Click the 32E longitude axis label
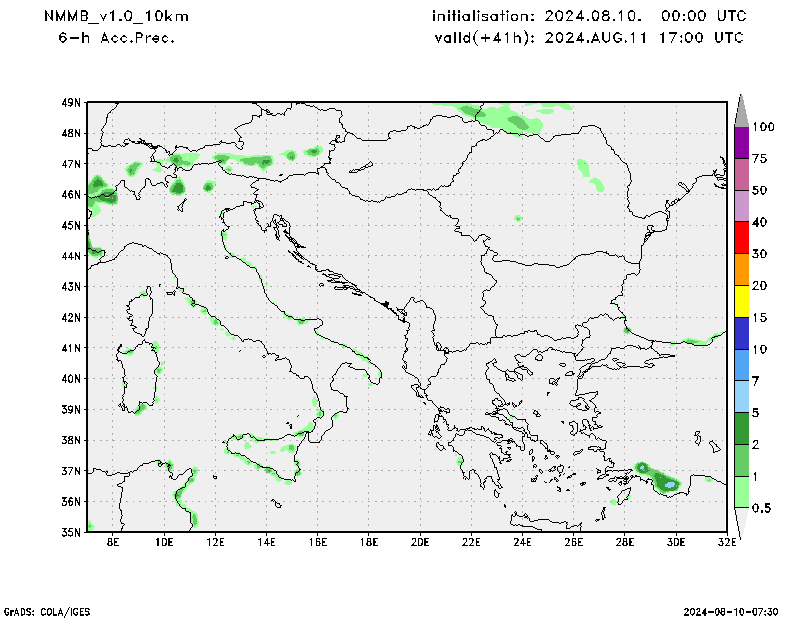The width and height of the screenshot is (800, 618). (727, 543)
